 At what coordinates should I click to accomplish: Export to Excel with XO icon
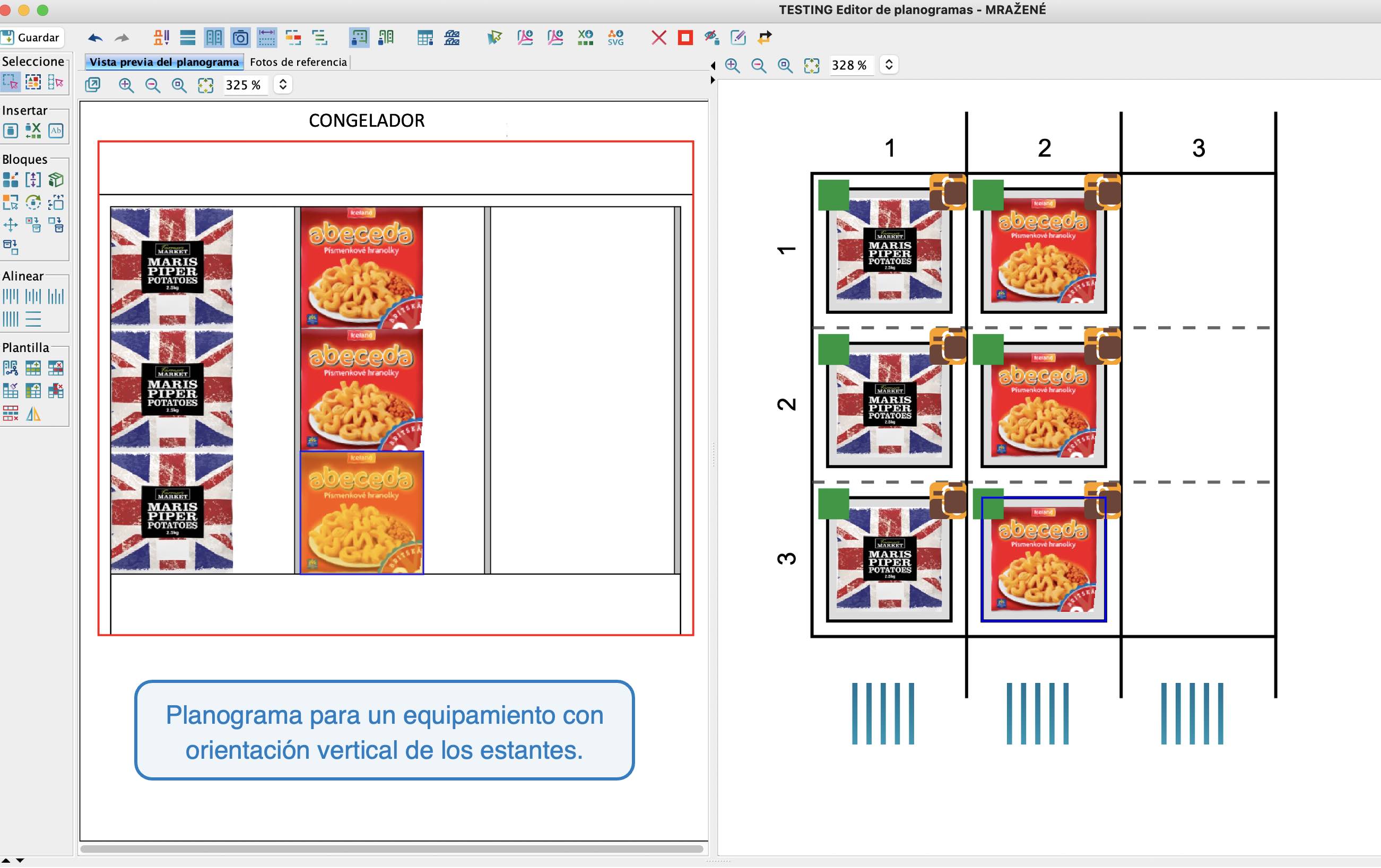point(586,38)
